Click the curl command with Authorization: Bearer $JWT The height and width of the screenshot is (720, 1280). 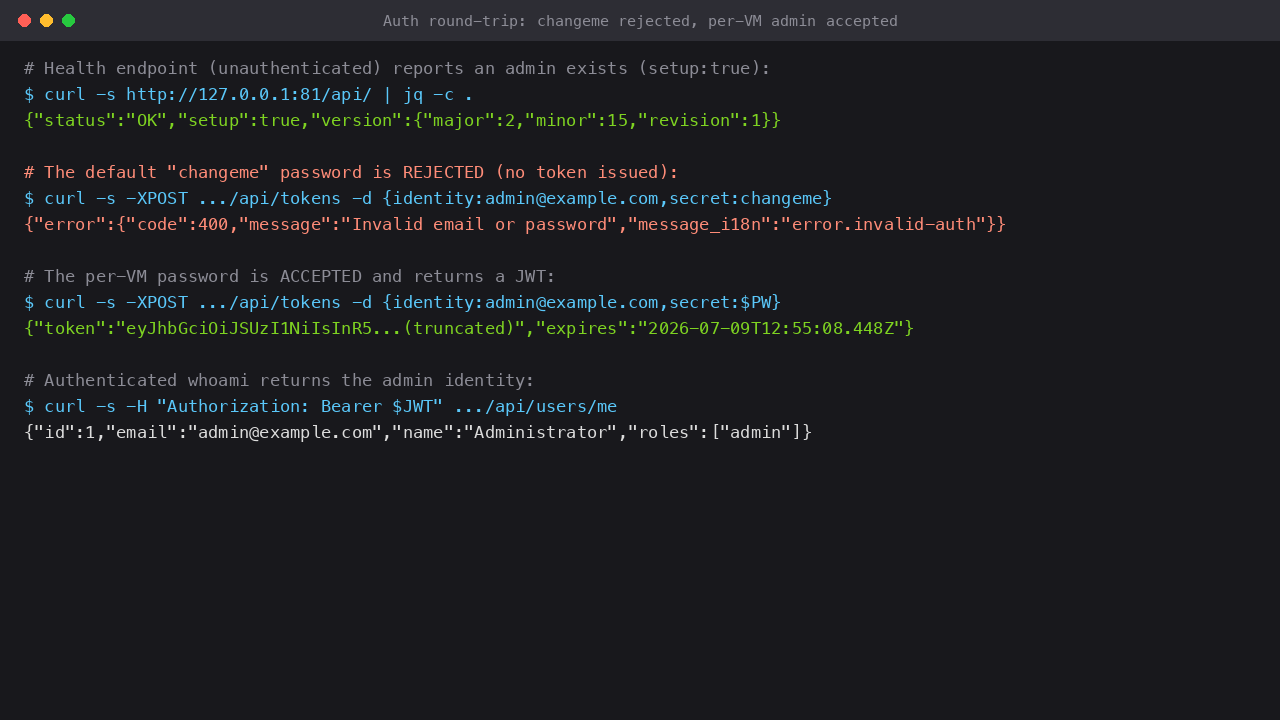320,406
